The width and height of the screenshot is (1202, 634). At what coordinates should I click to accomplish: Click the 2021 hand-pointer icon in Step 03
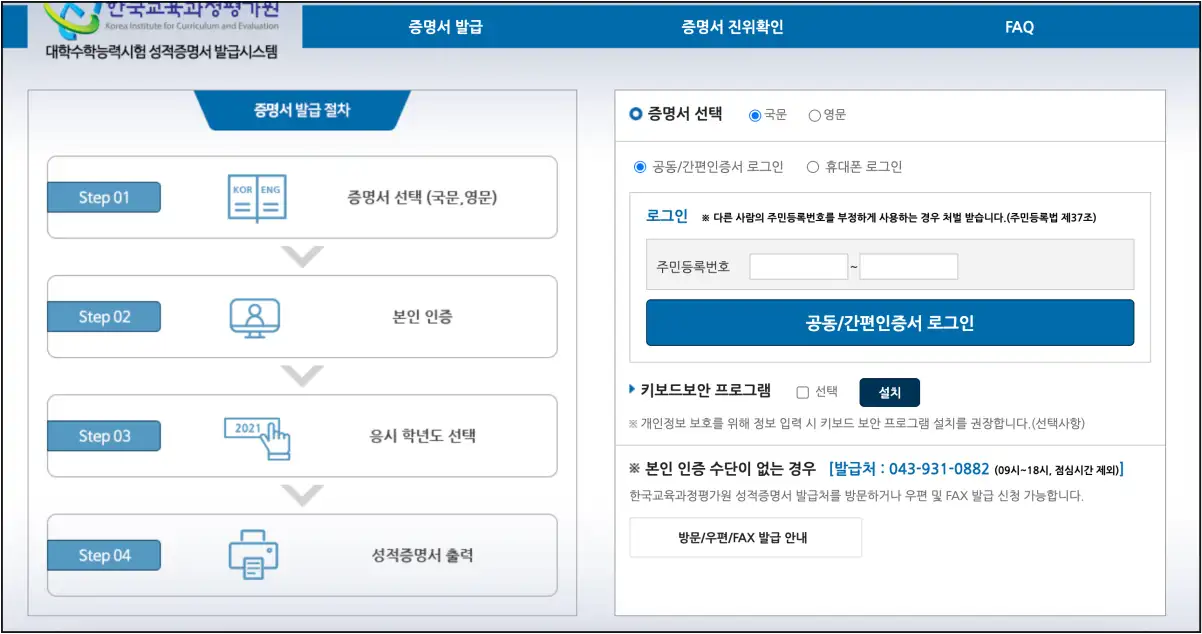pos(257,436)
